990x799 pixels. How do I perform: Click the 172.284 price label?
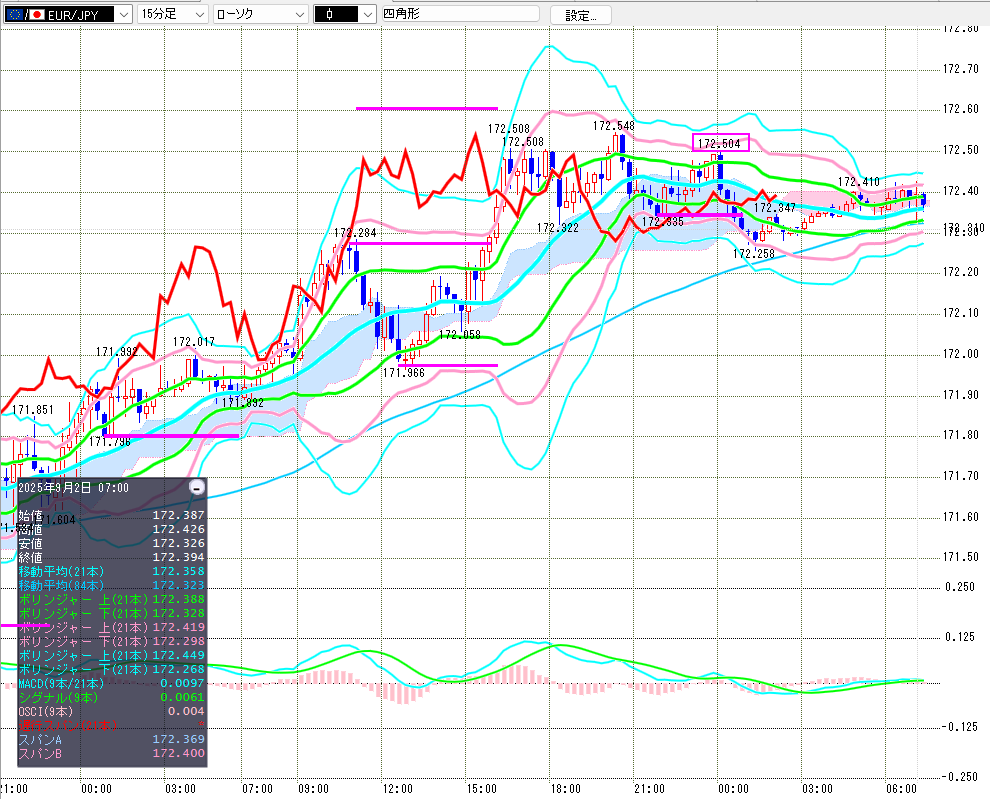click(x=355, y=233)
